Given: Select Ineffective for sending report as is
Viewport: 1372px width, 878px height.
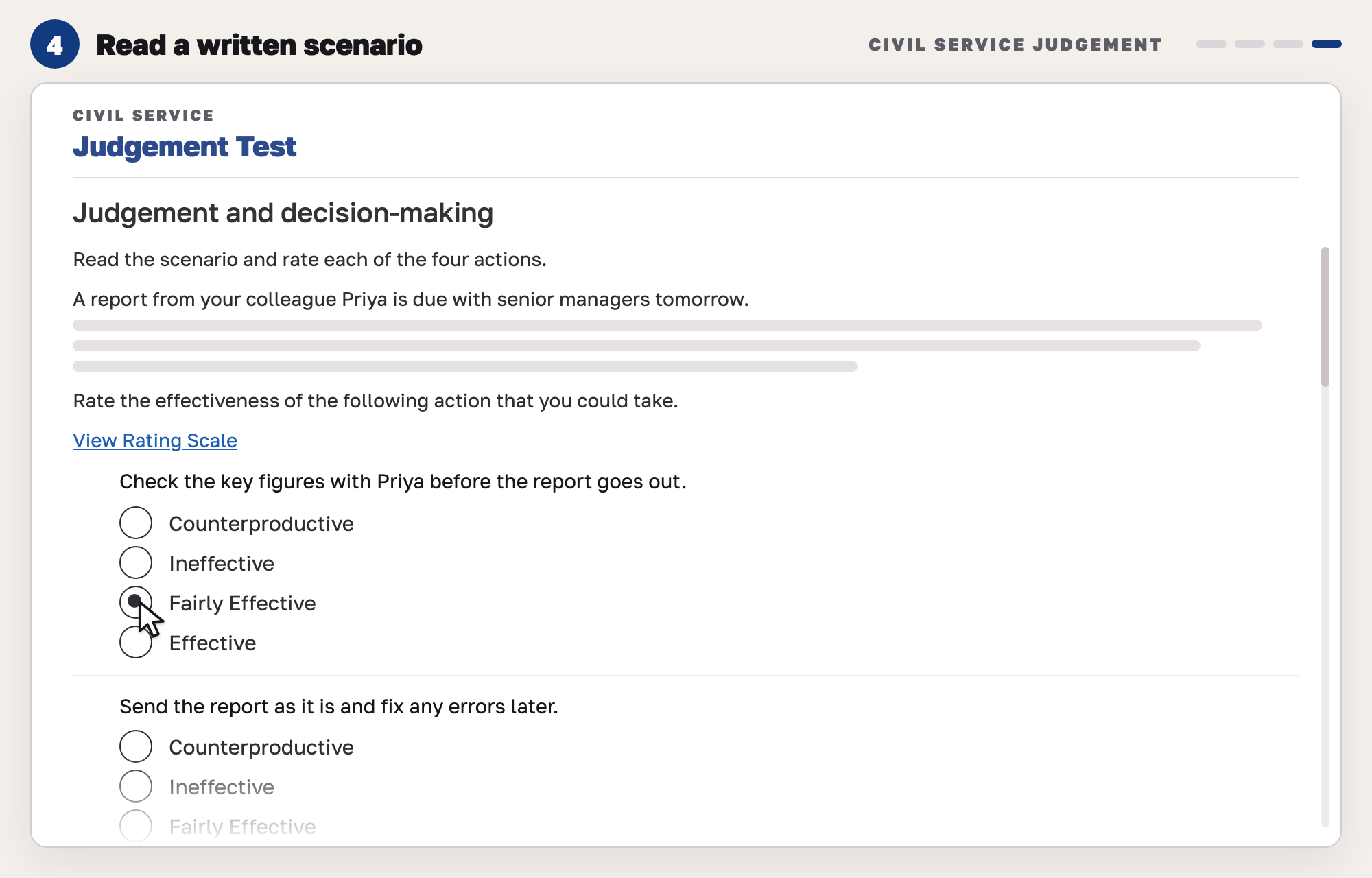Looking at the screenshot, I should pos(136,787).
